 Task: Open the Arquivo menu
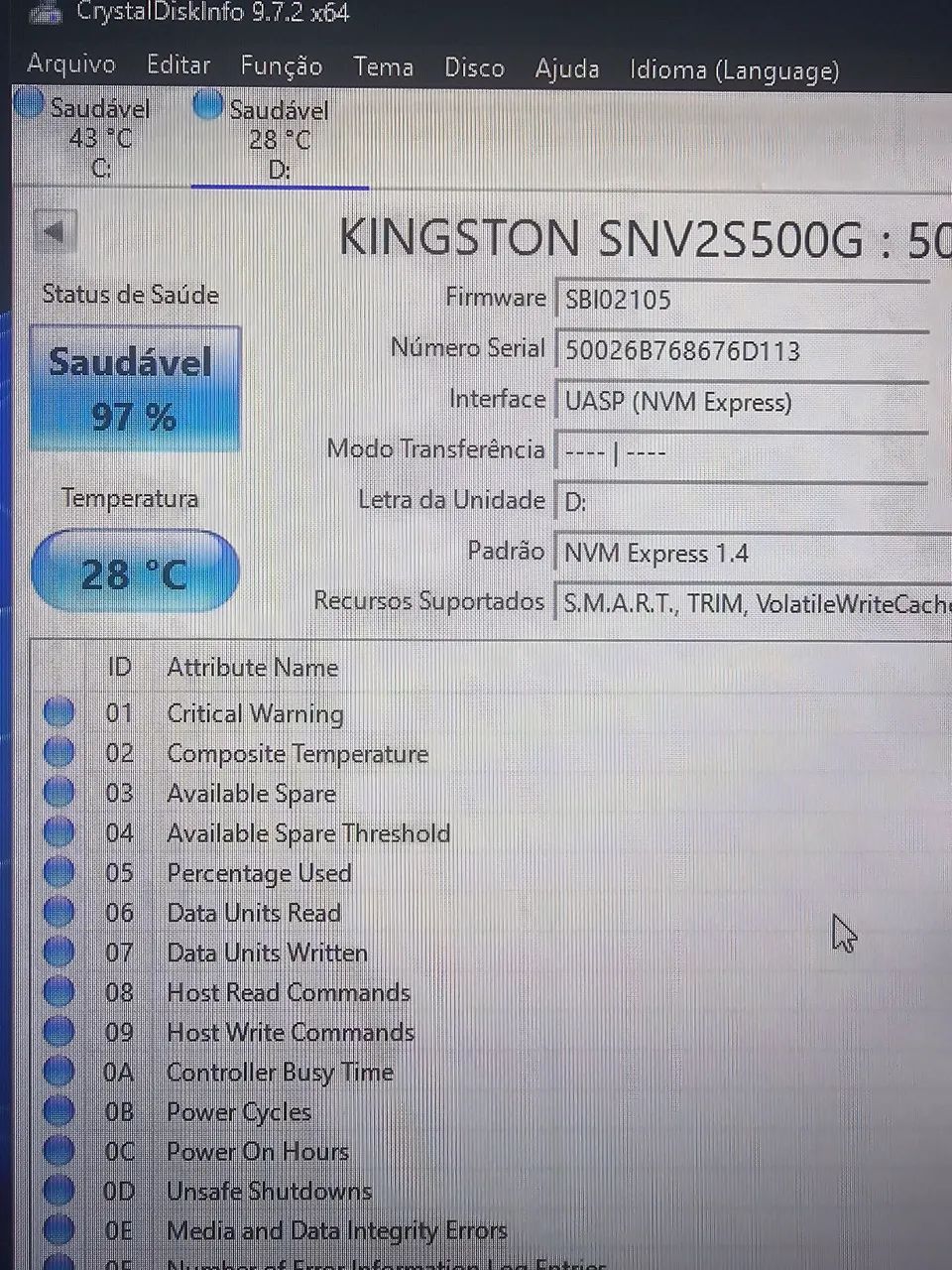(x=71, y=64)
